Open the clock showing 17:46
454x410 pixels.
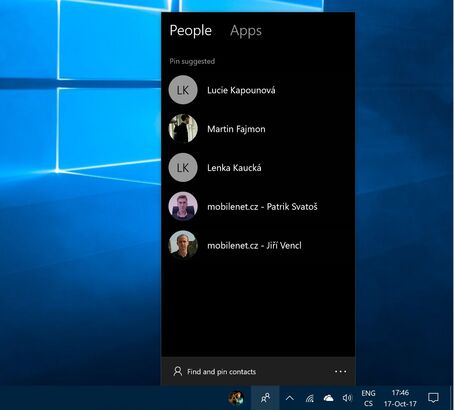tap(400, 398)
